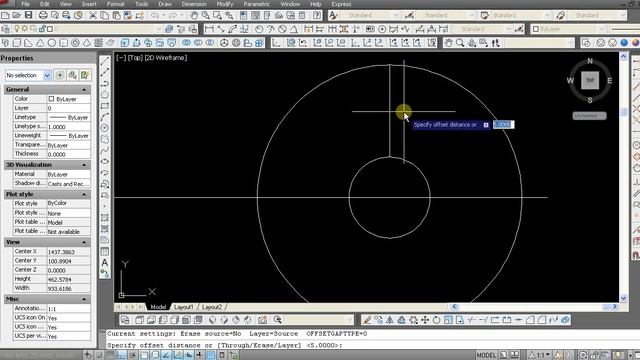The image size is (640, 360).
Task: Open the Modify menu
Action: click(225, 4)
